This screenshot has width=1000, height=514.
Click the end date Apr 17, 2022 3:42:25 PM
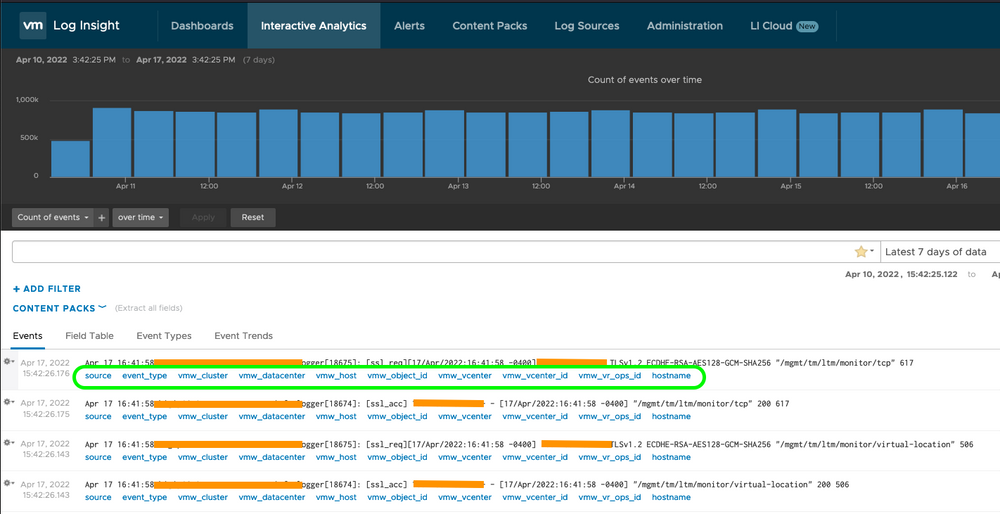[x=186, y=60]
